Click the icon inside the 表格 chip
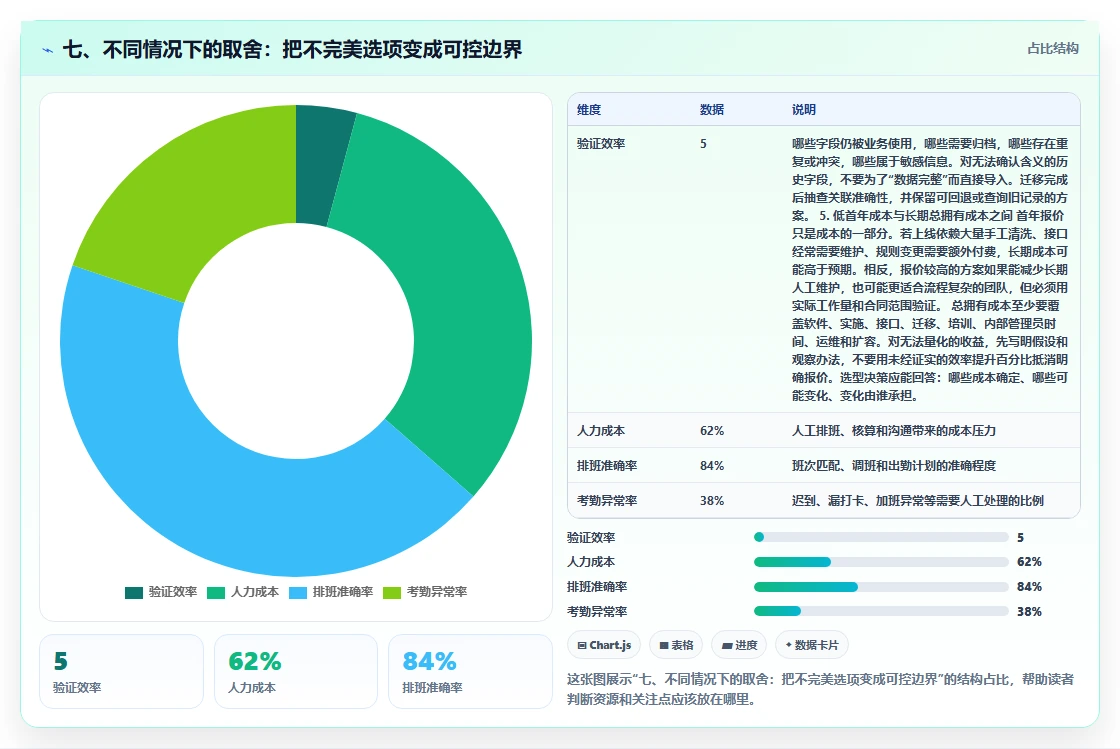The height and width of the screenshot is (749, 1120). pos(664,645)
